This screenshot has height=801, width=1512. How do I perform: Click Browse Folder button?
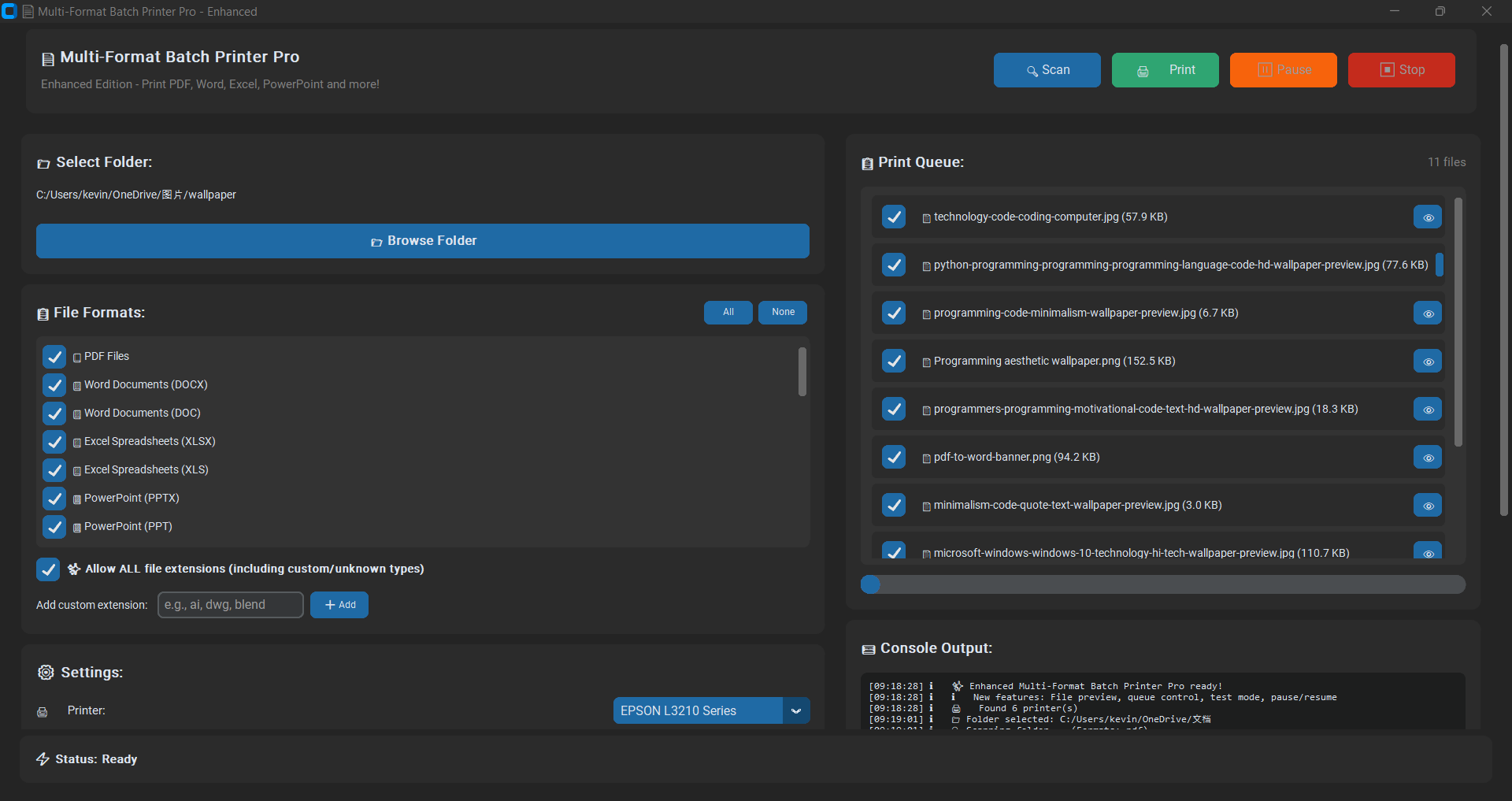pyautogui.click(x=422, y=241)
